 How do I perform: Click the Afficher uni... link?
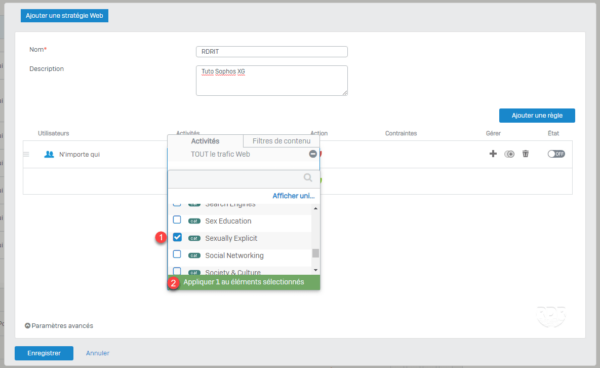tap(293, 196)
